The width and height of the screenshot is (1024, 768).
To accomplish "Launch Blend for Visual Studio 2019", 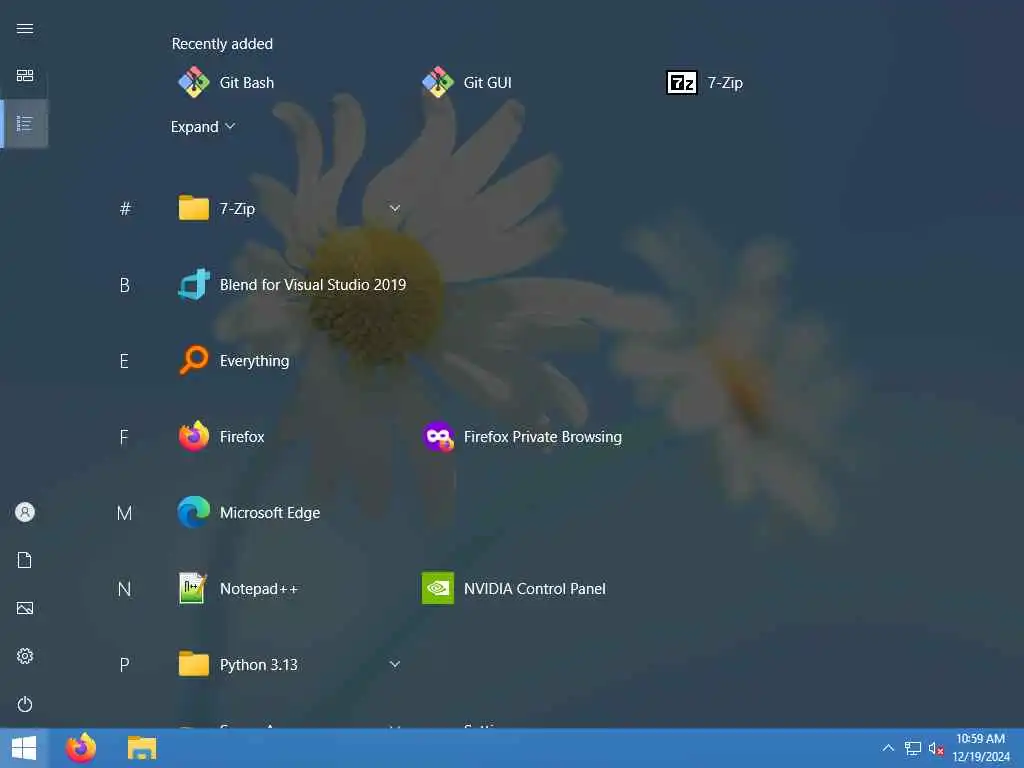I will coord(292,285).
